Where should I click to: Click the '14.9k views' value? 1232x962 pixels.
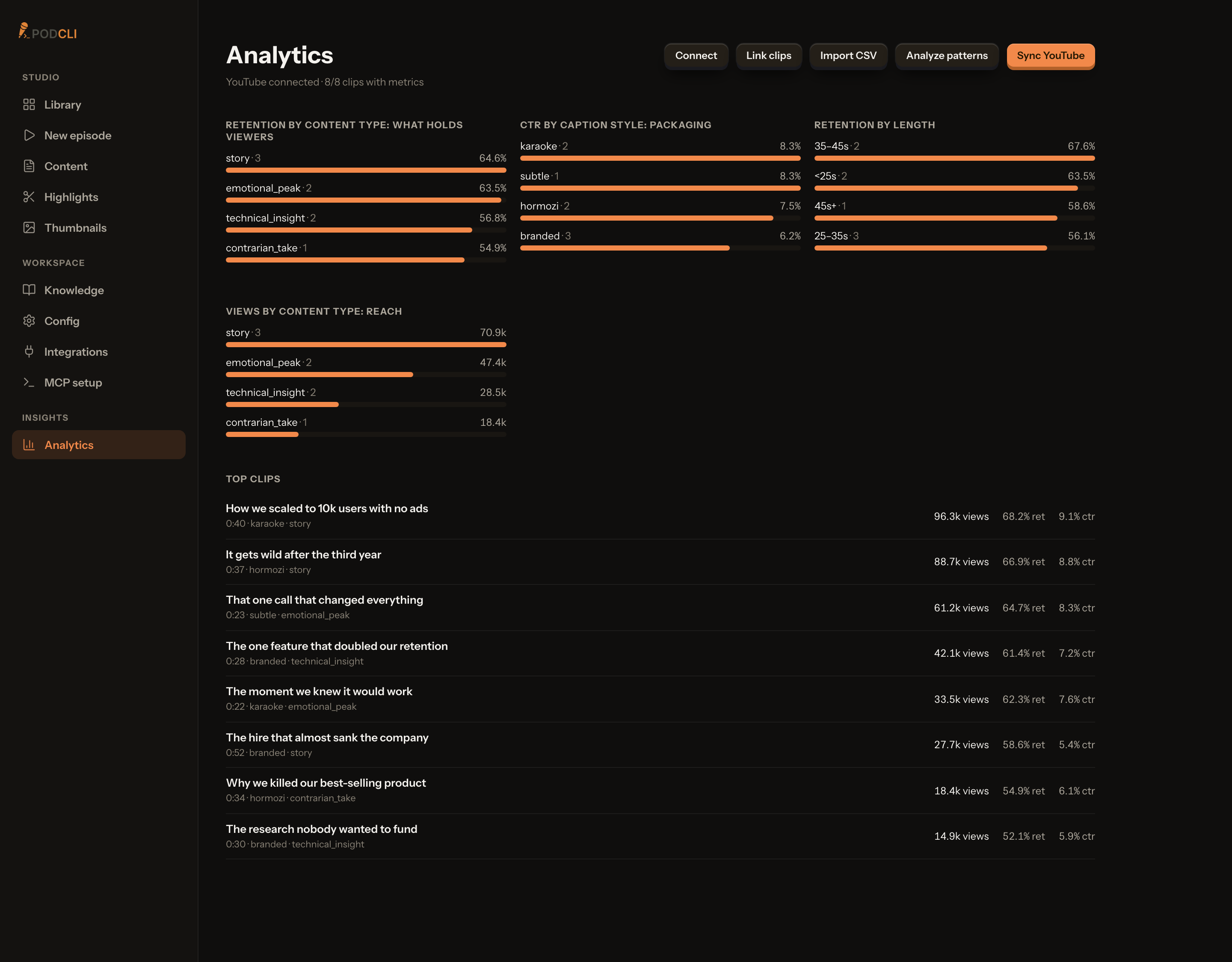(x=961, y=836)
